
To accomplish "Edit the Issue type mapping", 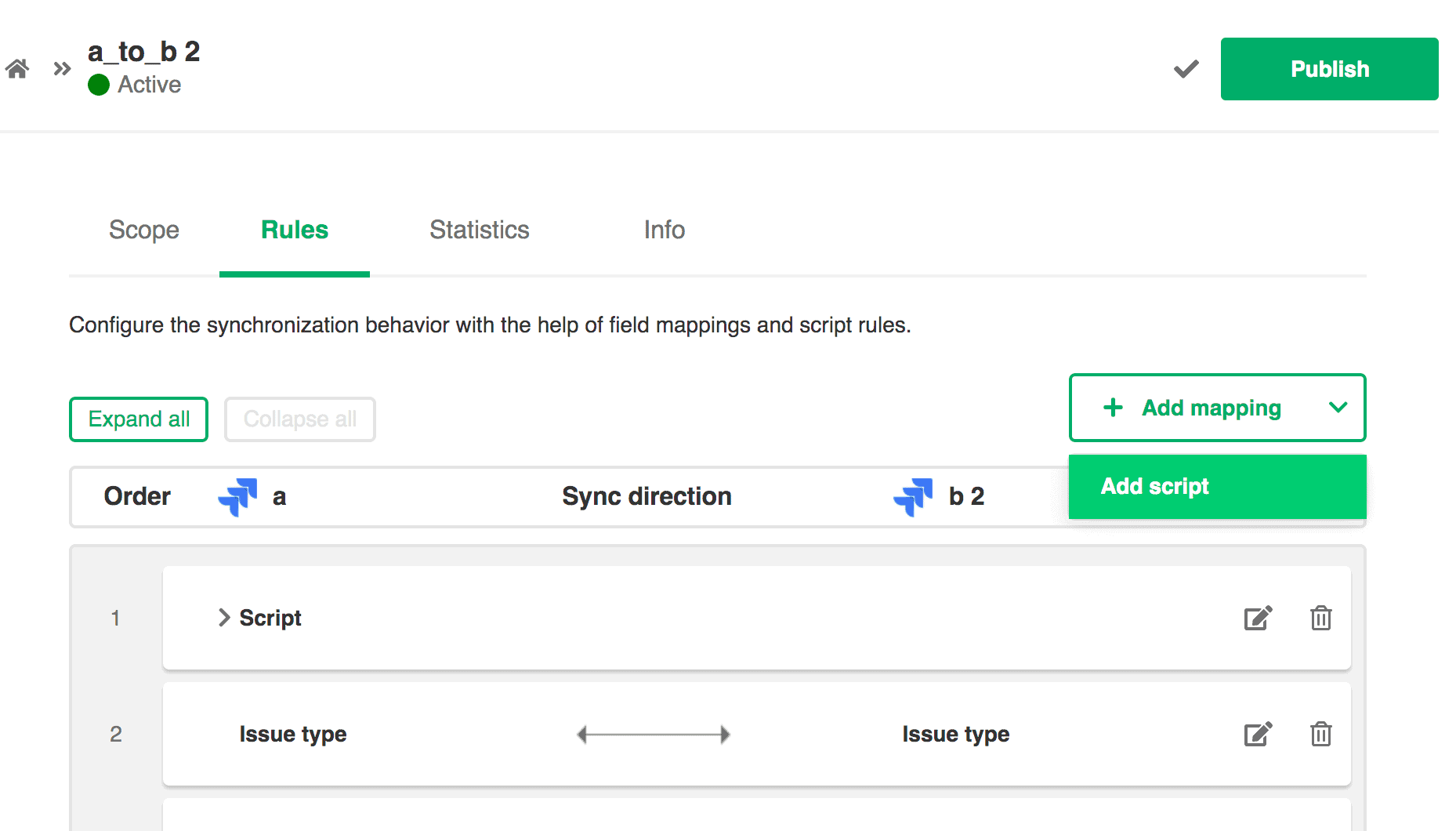I will point(1258,734).
